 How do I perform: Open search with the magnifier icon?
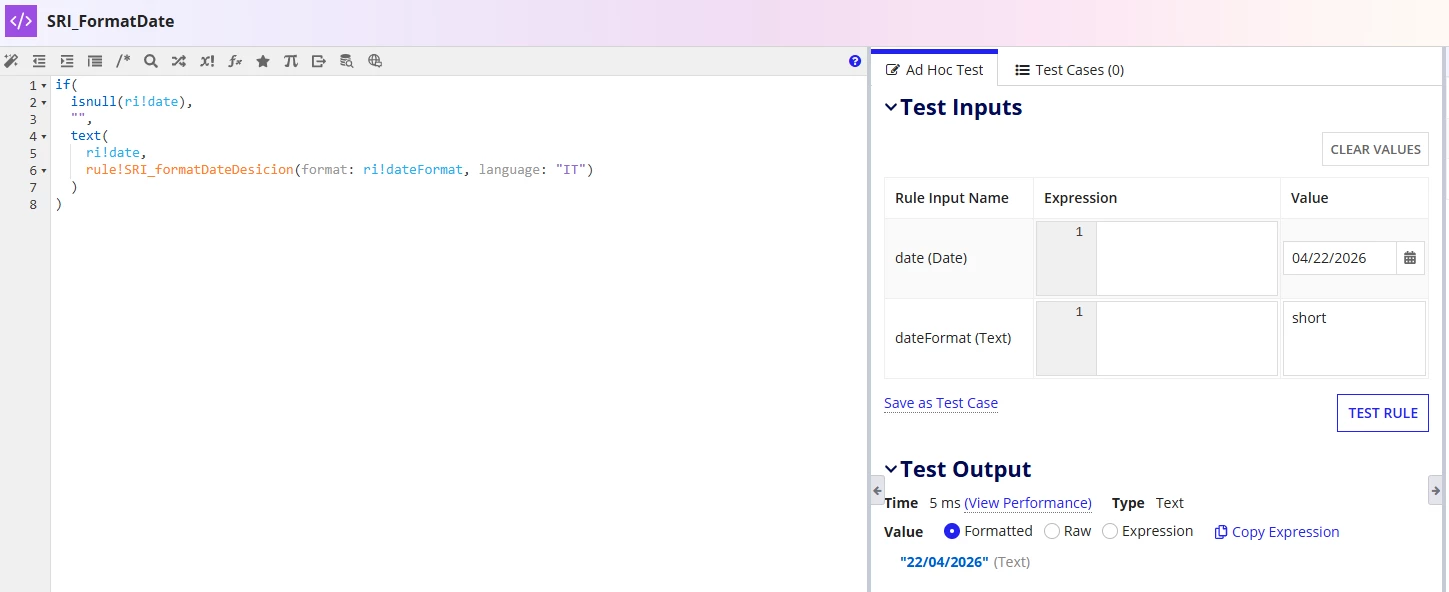pyautogui.click(x=151, y=61)
